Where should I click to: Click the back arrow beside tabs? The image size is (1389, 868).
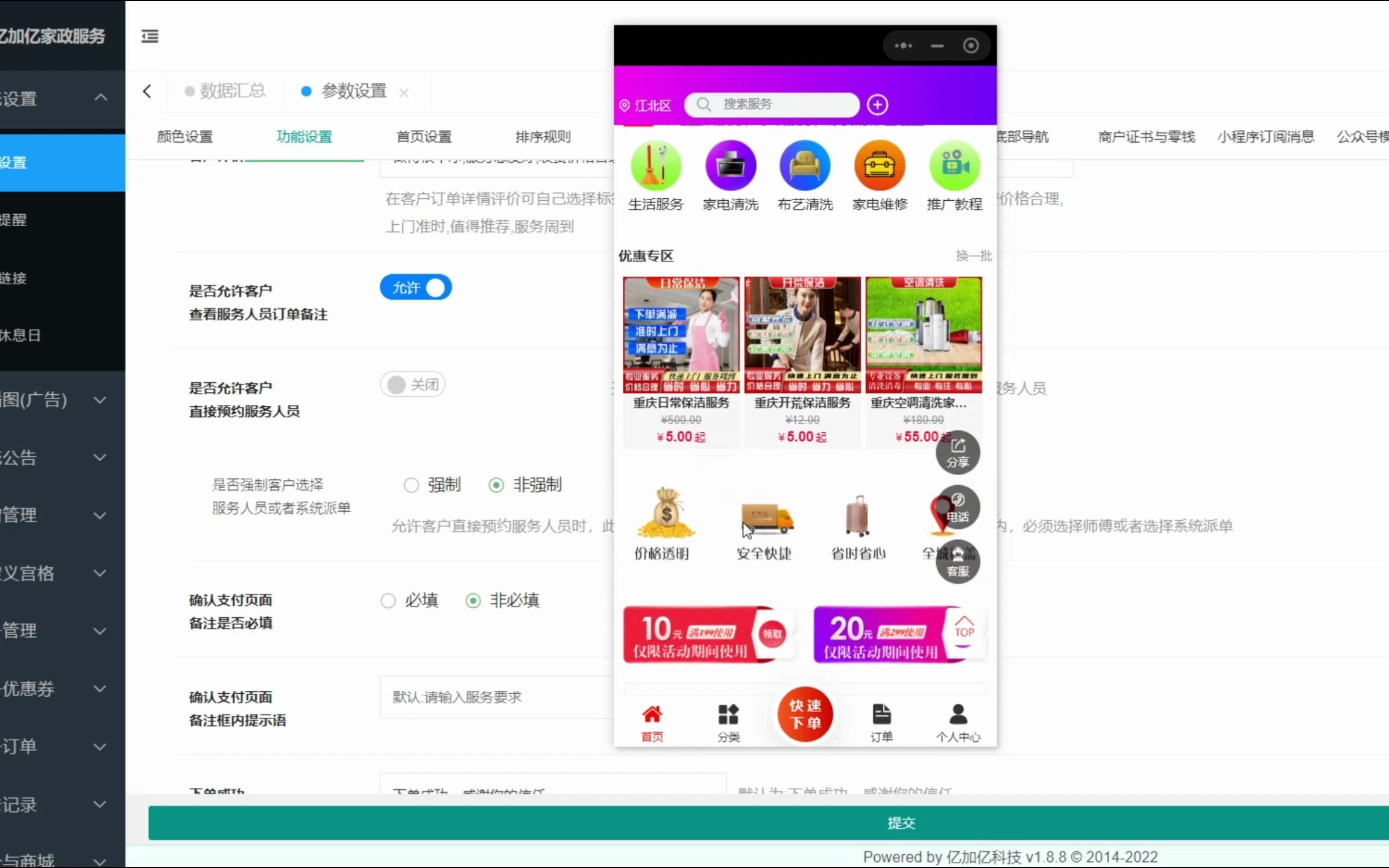coord(147,91)
